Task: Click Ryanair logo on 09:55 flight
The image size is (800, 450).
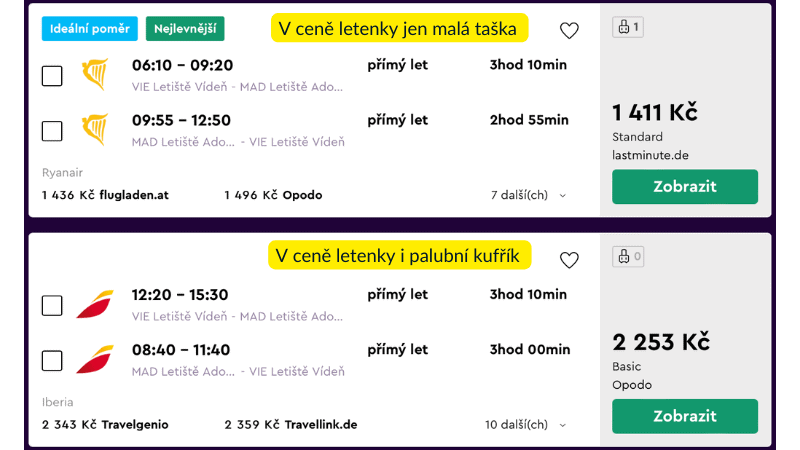Action: pos(95,130)
